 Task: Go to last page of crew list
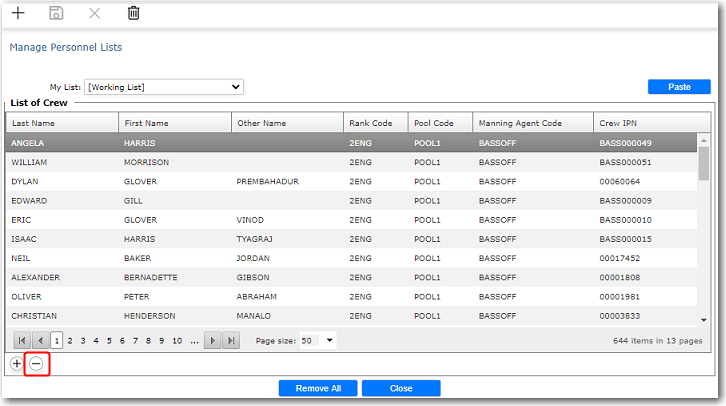(231, 341)
